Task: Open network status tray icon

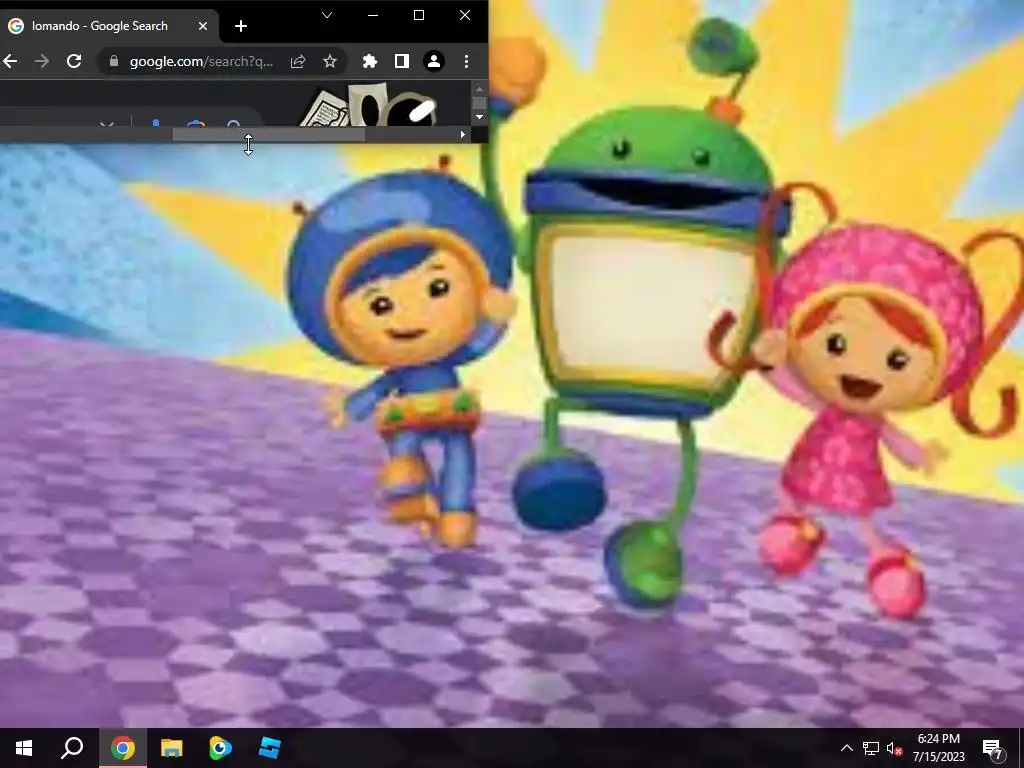Action: tap(871, 748)
